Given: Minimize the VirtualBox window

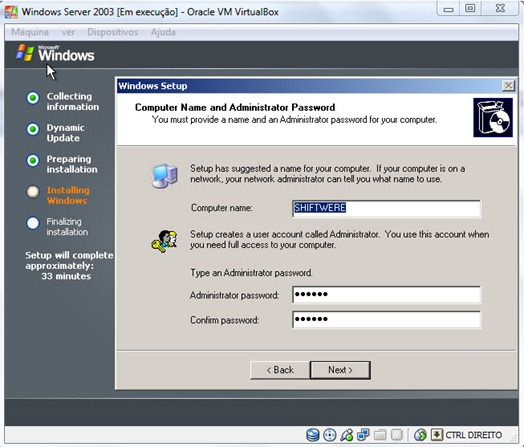Looking at the screenshot, I should click(x=448, y=9).
